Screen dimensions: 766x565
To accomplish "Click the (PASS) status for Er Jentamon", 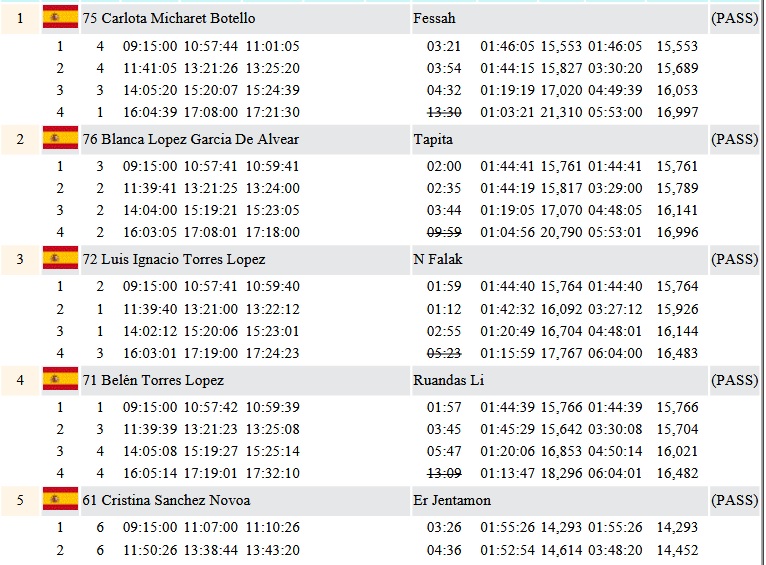I will click(x=734, y=500).
